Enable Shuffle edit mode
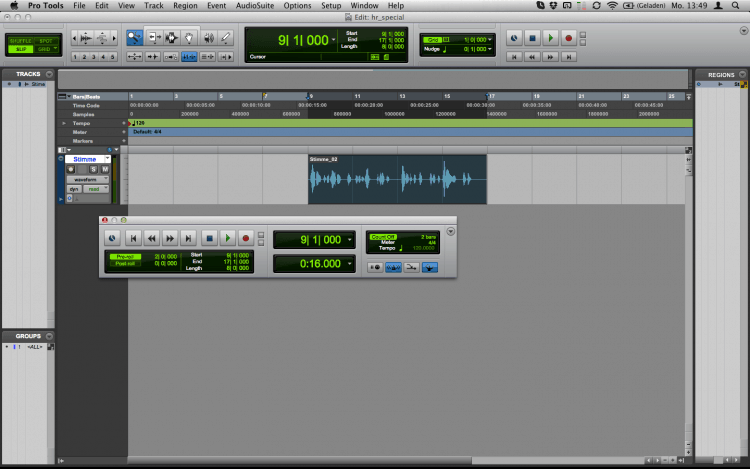The height and width of the screenshot is (469, 750). [21, 41]
